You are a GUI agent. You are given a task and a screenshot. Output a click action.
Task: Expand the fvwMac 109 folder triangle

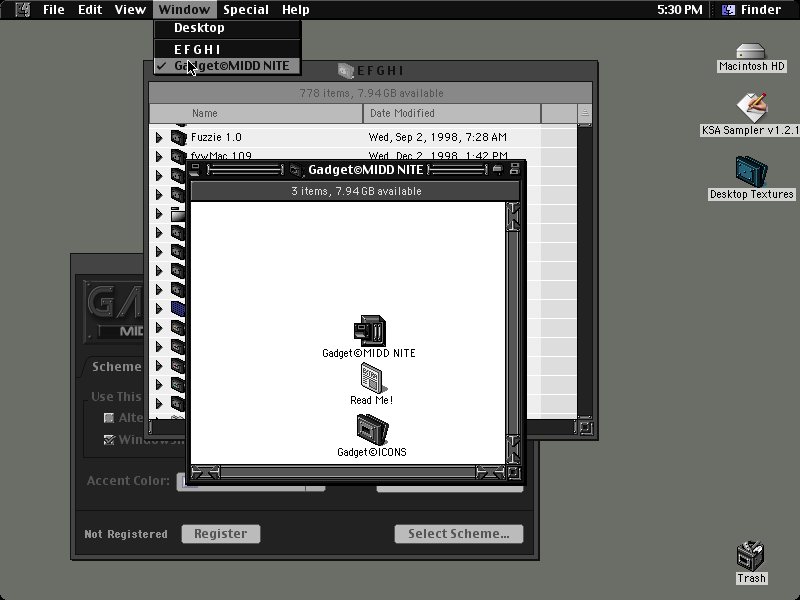click(x=159, y=156)
